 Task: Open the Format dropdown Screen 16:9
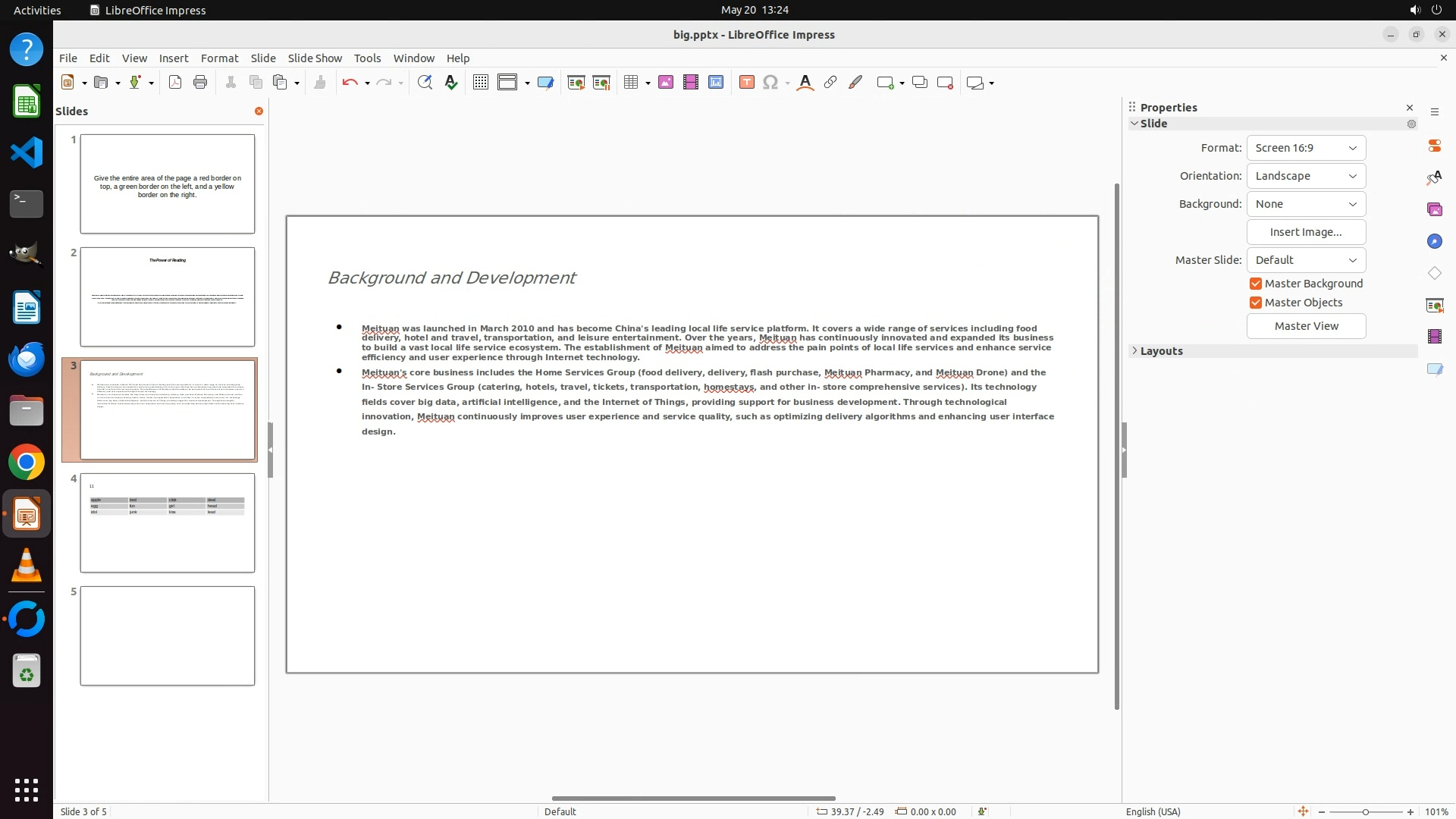[x=1306, y=148]
